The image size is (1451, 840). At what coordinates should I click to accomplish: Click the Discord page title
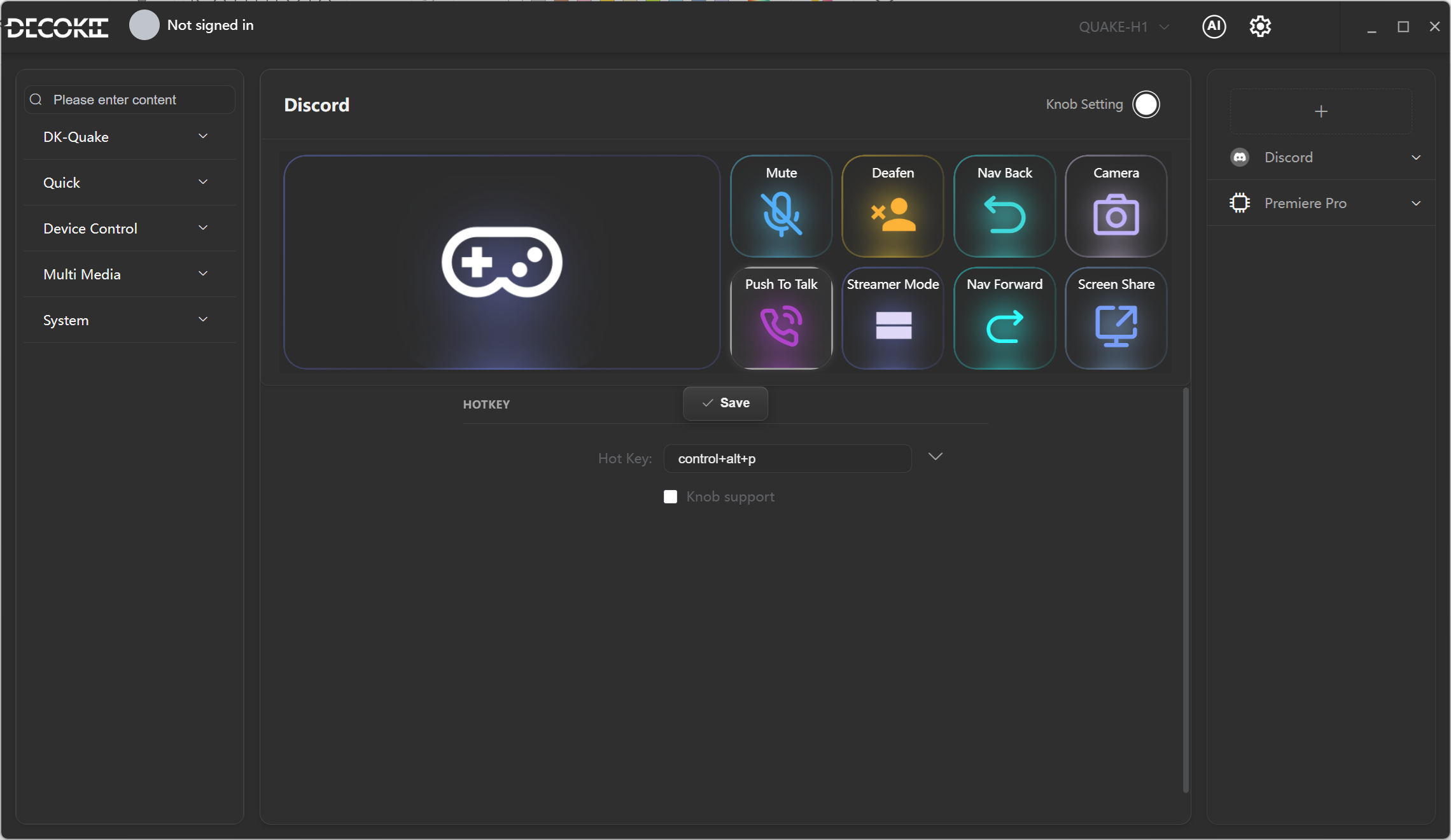[316, 105]
